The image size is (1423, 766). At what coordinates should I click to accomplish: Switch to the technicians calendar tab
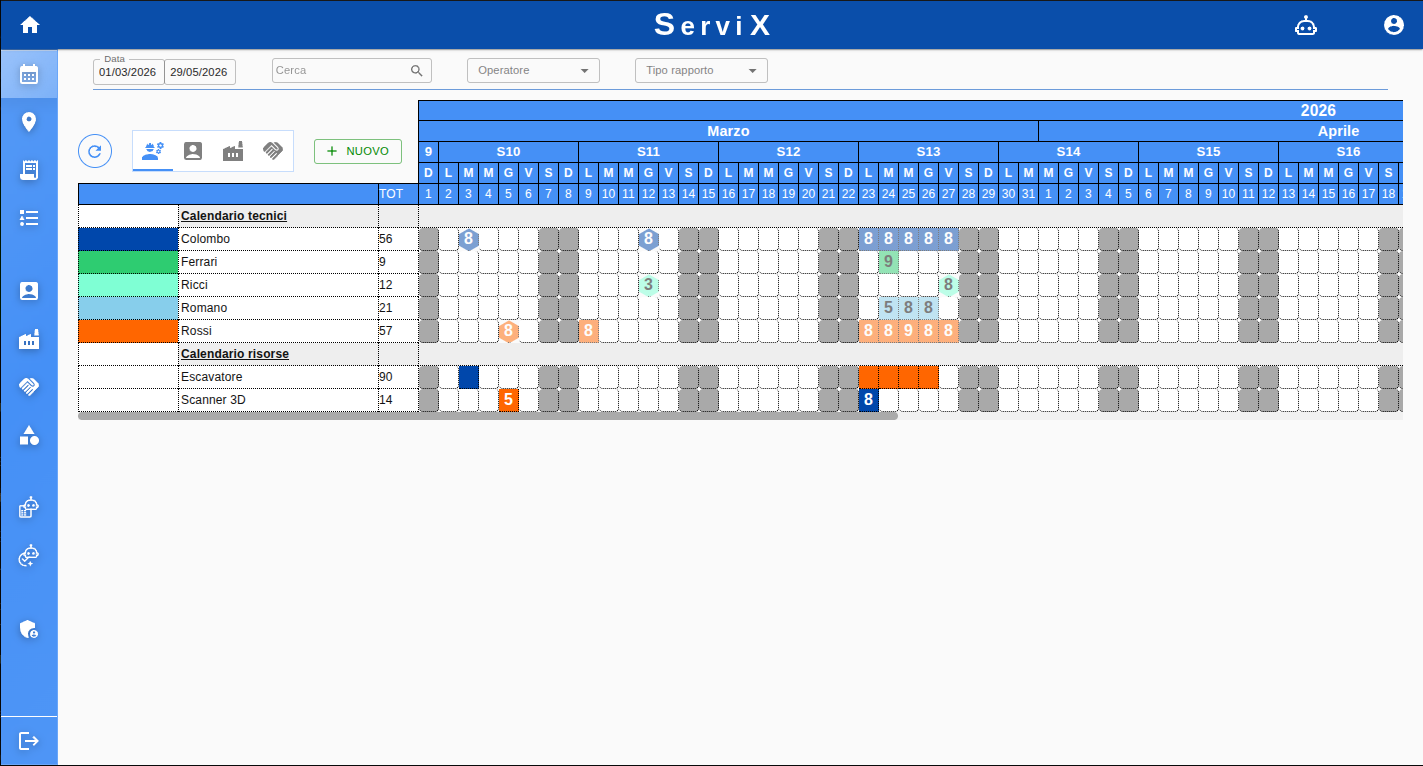click(153, 151)
